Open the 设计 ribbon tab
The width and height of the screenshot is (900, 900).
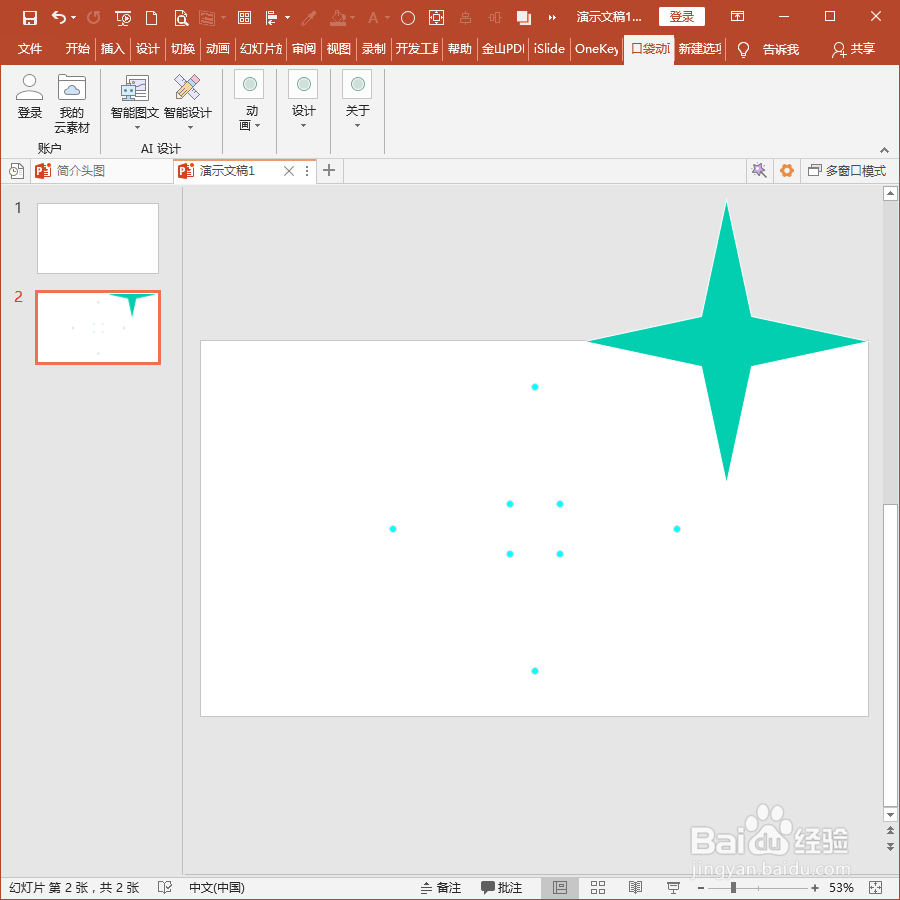coord(148,49)
